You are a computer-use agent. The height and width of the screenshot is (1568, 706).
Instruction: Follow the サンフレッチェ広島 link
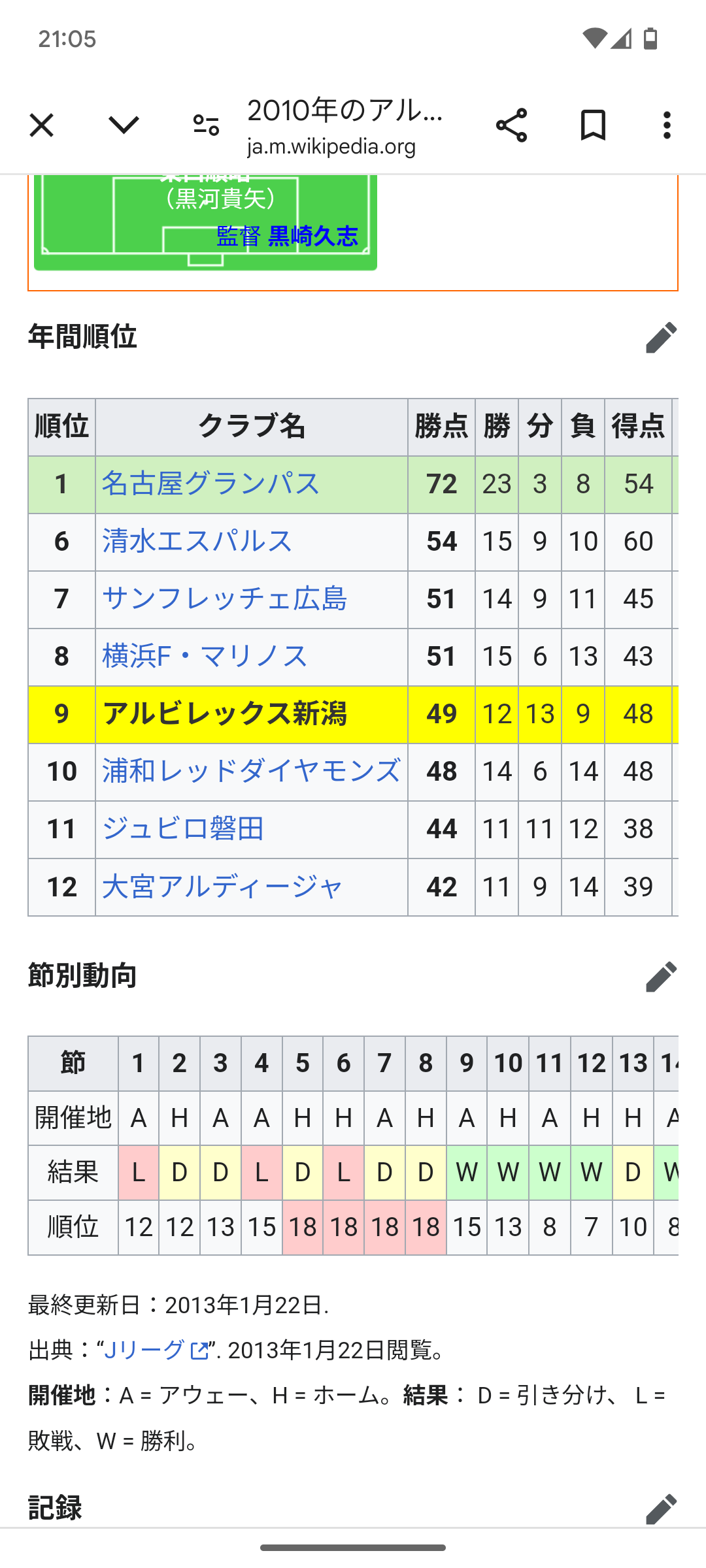[x=224, y=599]
